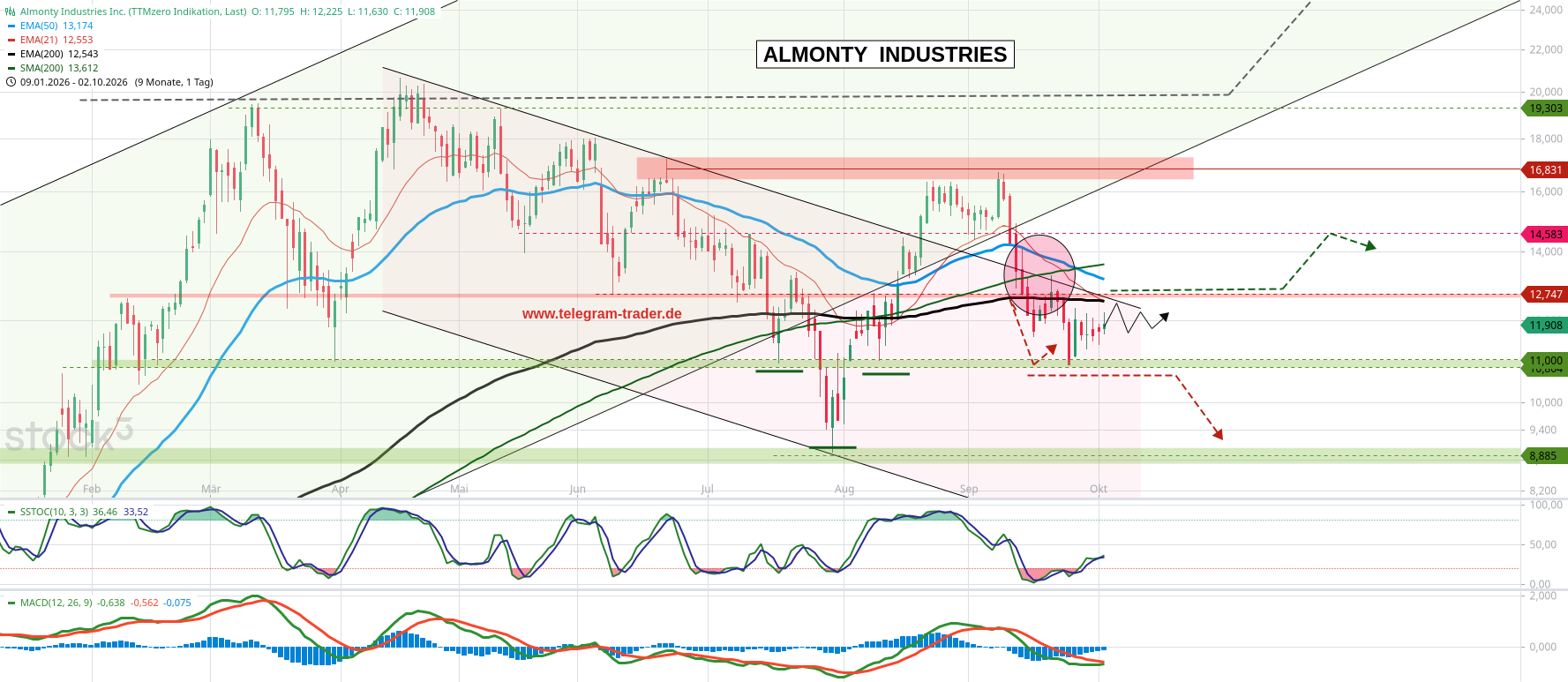Click the 18,000 price axis value
The width and height of the screenshot is (1568, 682).
tap(1546, 139)
